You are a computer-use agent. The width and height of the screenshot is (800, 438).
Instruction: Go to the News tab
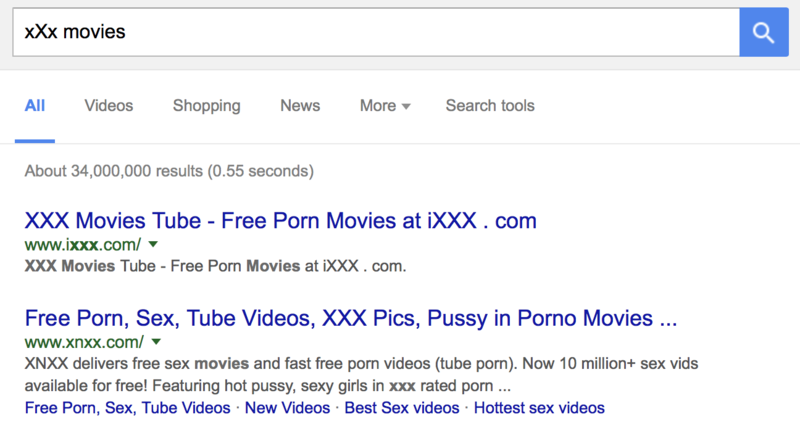coord(300,106)
